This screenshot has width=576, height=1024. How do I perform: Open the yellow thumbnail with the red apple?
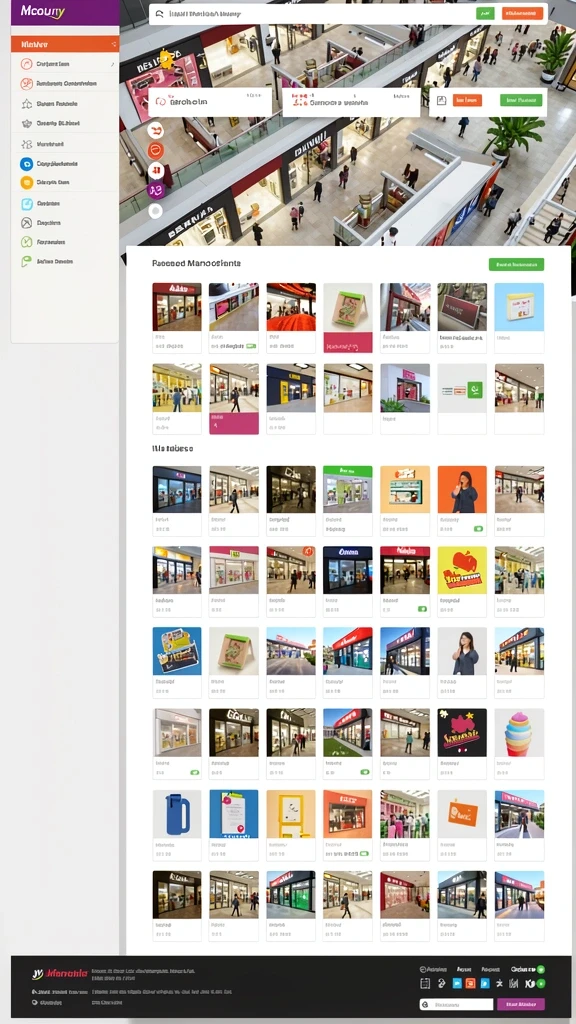(x=462, y=570)
